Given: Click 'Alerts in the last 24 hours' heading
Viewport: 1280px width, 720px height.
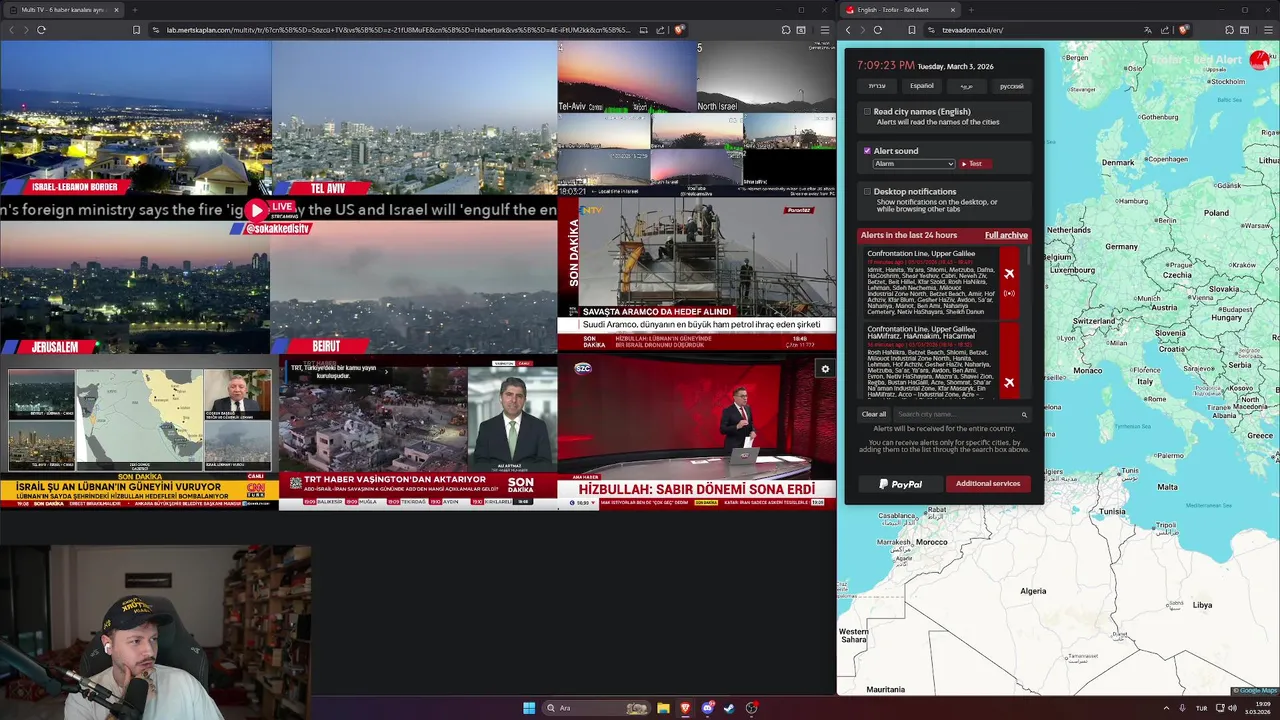Looking at the screenshot, I should coord(909,235).
